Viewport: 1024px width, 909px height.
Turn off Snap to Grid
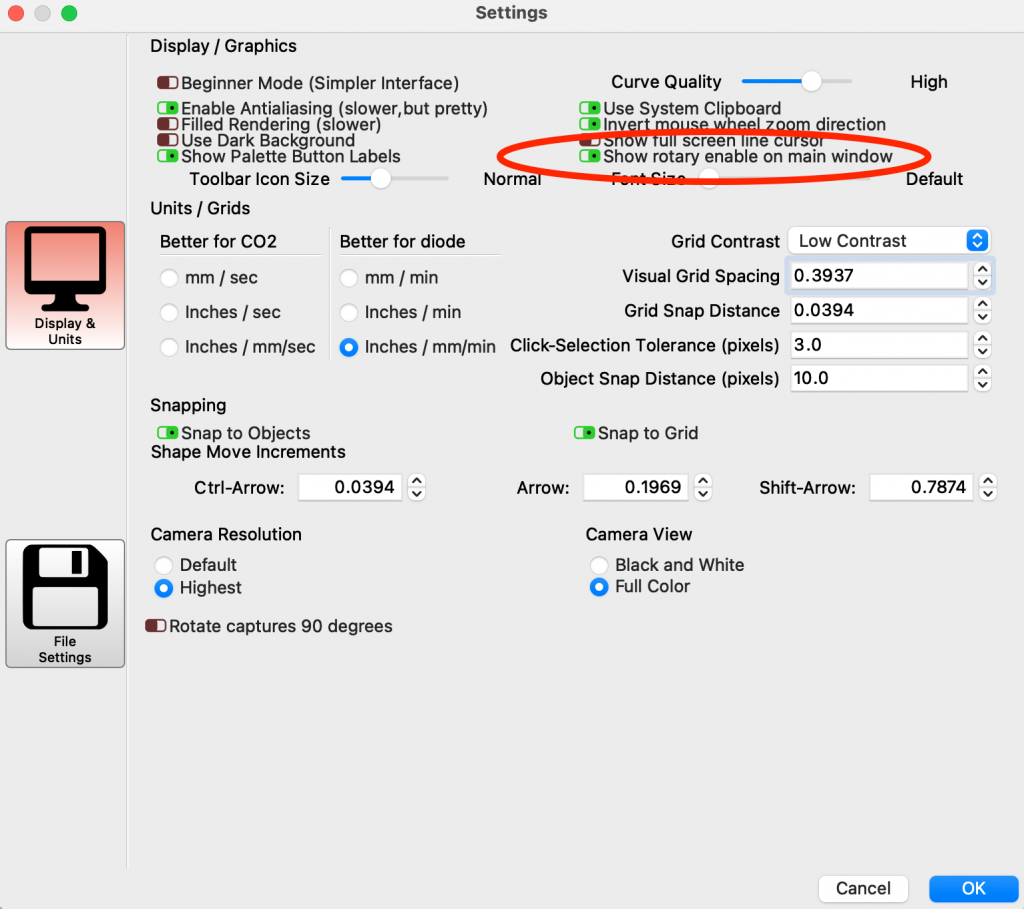tap(584, 433)
